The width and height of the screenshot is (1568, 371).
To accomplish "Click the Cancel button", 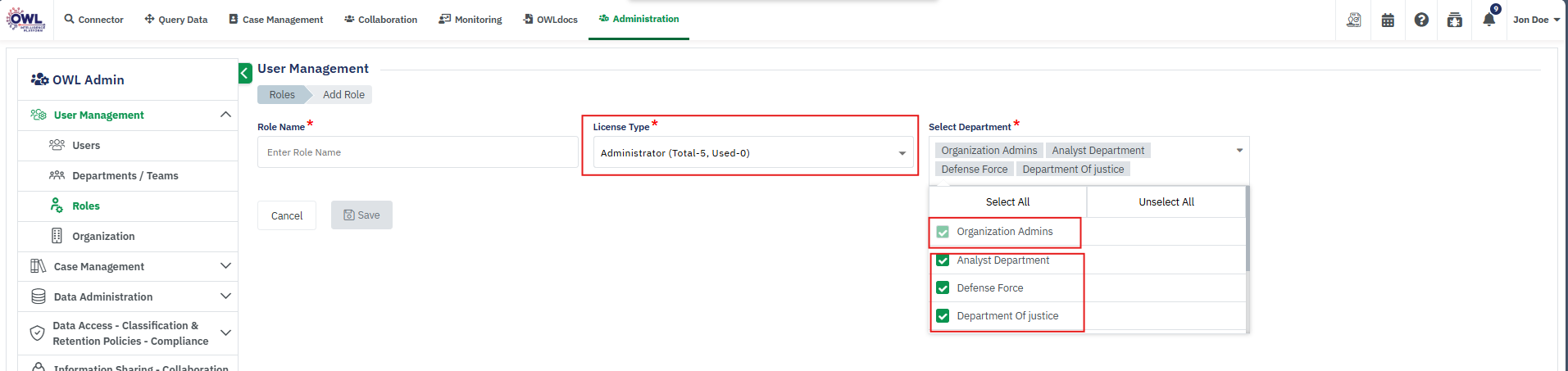I will tap(287, 216).
